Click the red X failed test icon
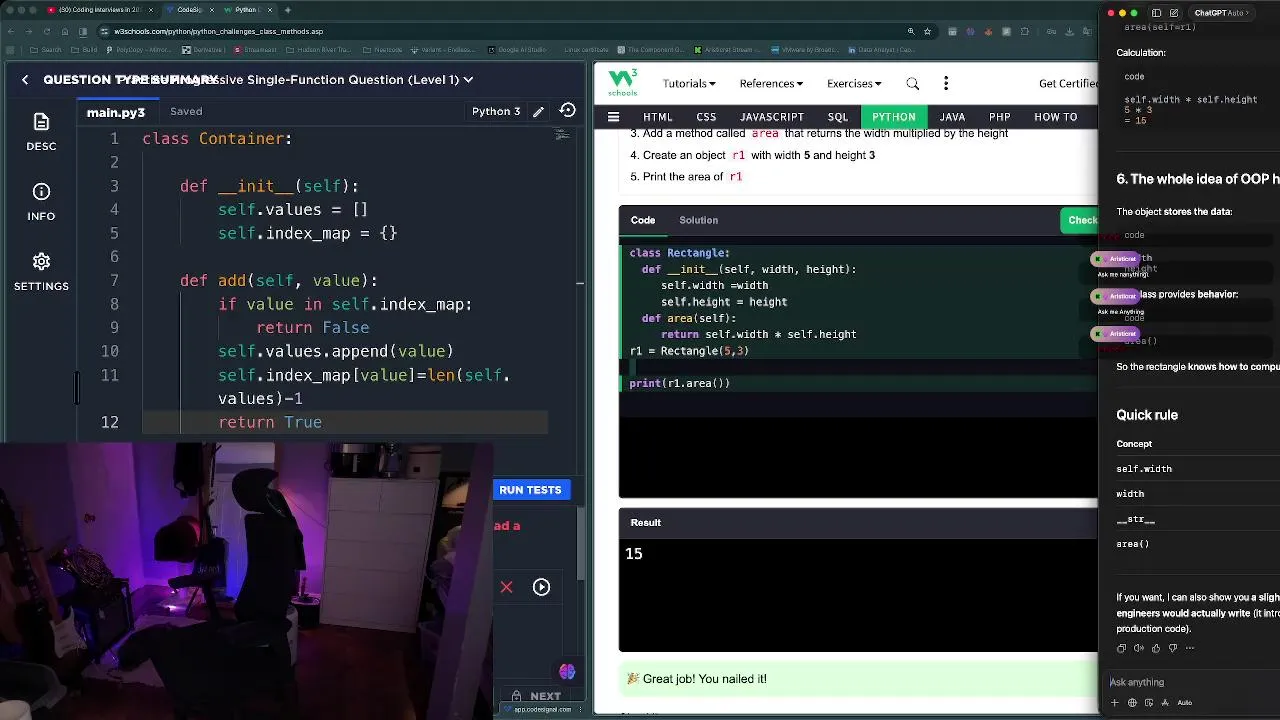Screen dimensions: 1280x720 coord(506,587)
